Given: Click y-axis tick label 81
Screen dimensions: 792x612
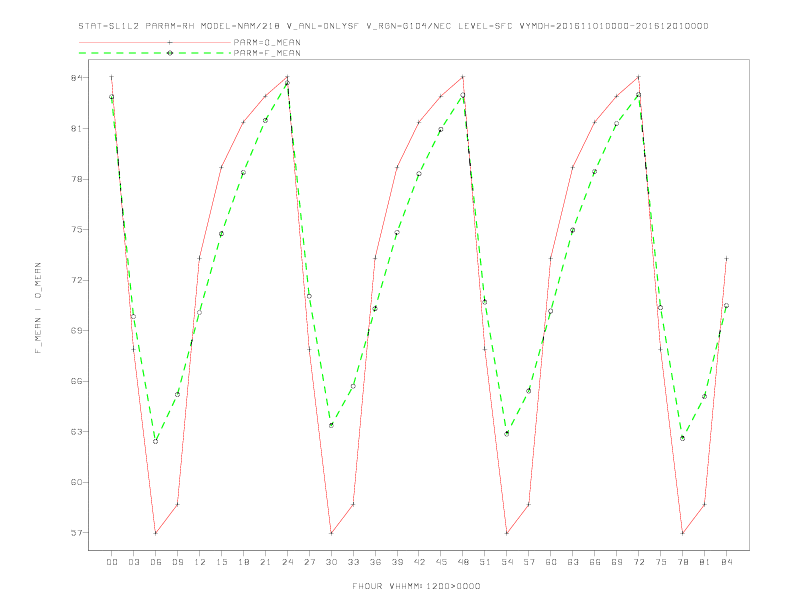Looking at the screenshot, I should click(76, 128).
